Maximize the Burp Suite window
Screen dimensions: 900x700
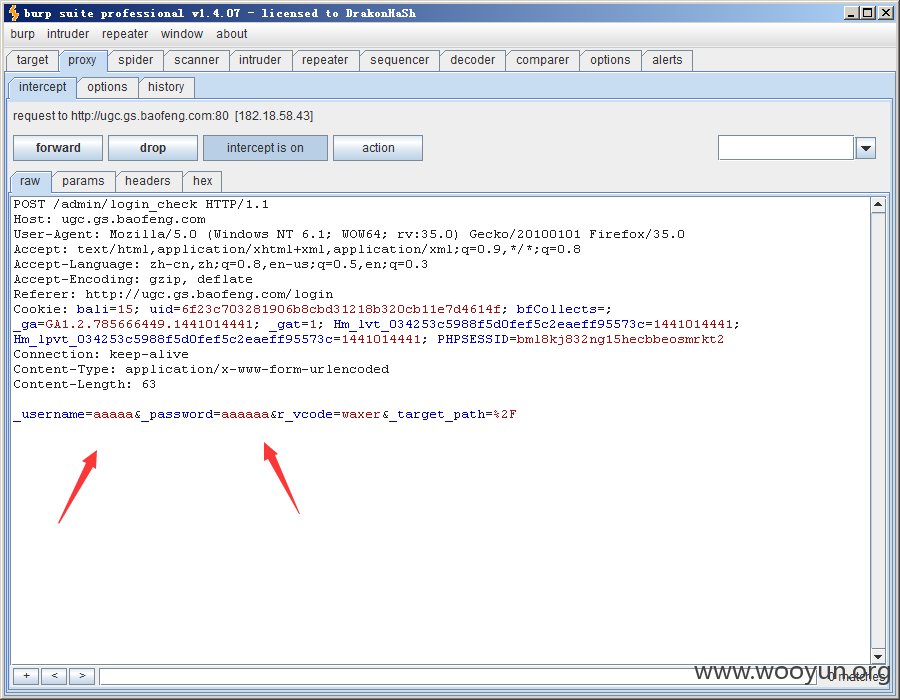click(868, 13)
